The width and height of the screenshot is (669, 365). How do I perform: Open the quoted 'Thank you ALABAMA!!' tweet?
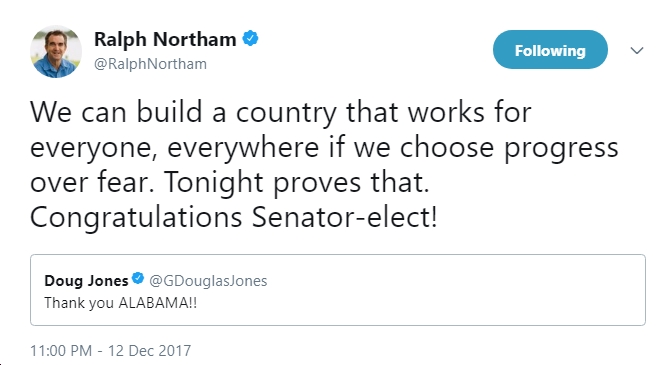(337, 290)
